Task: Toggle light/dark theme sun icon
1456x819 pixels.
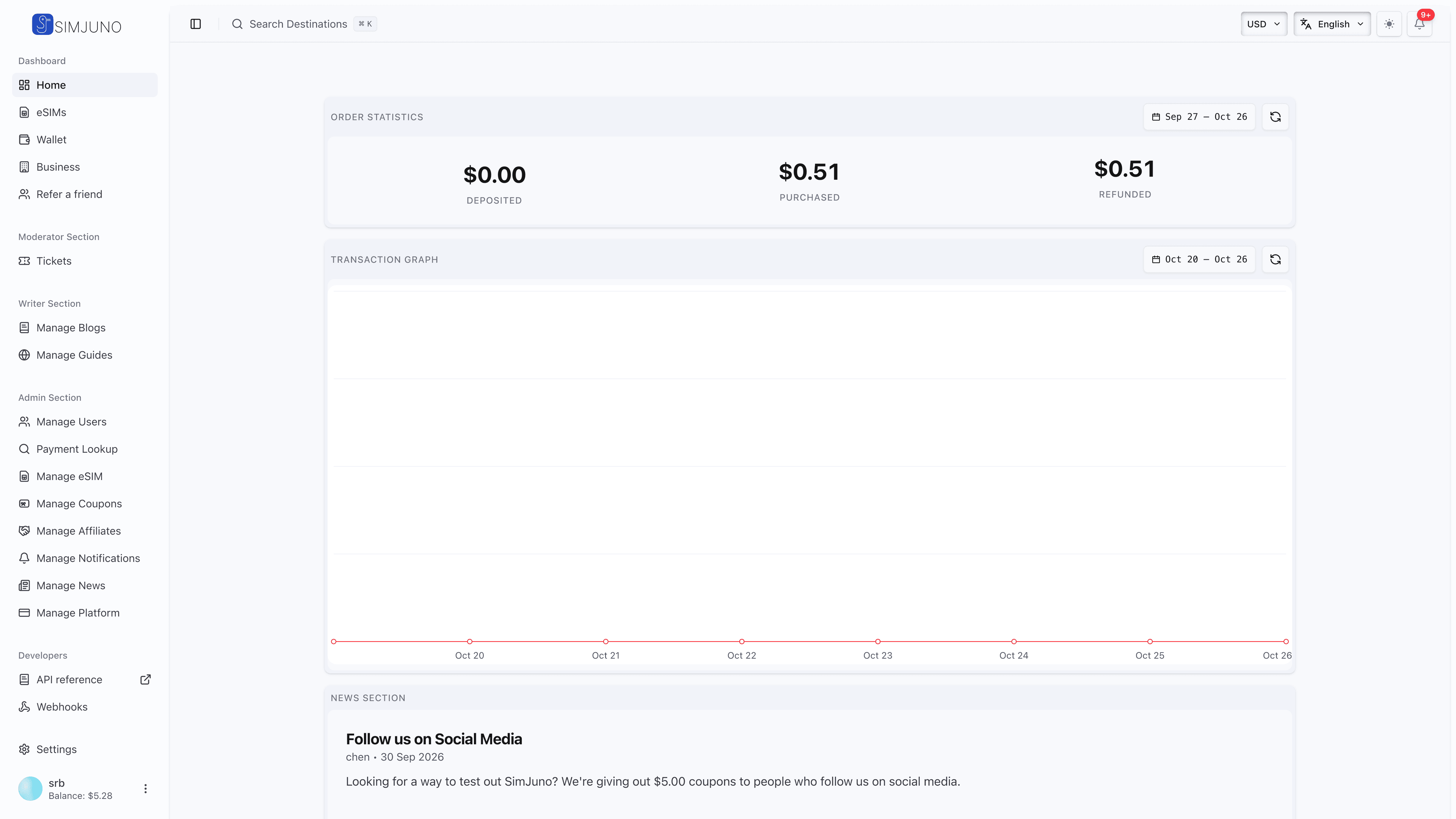Action: pos(1389,24)
